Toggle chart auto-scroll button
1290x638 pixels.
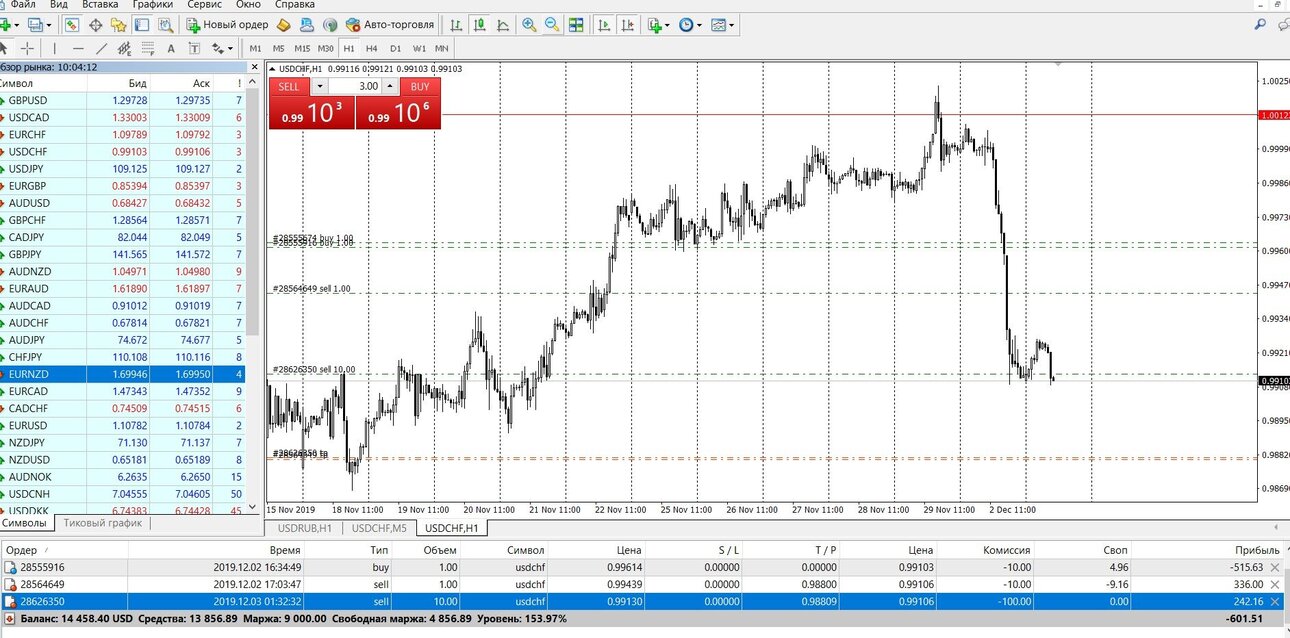[604, 24]
